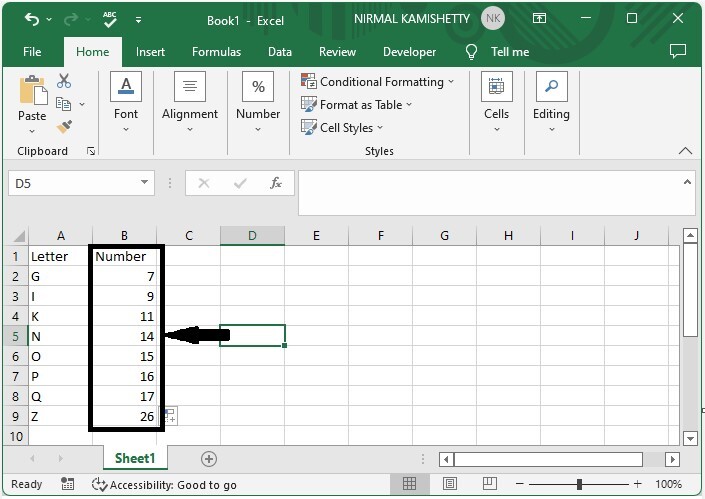
Task: Expand the formula bar with the caret
Action: (687, 182)
